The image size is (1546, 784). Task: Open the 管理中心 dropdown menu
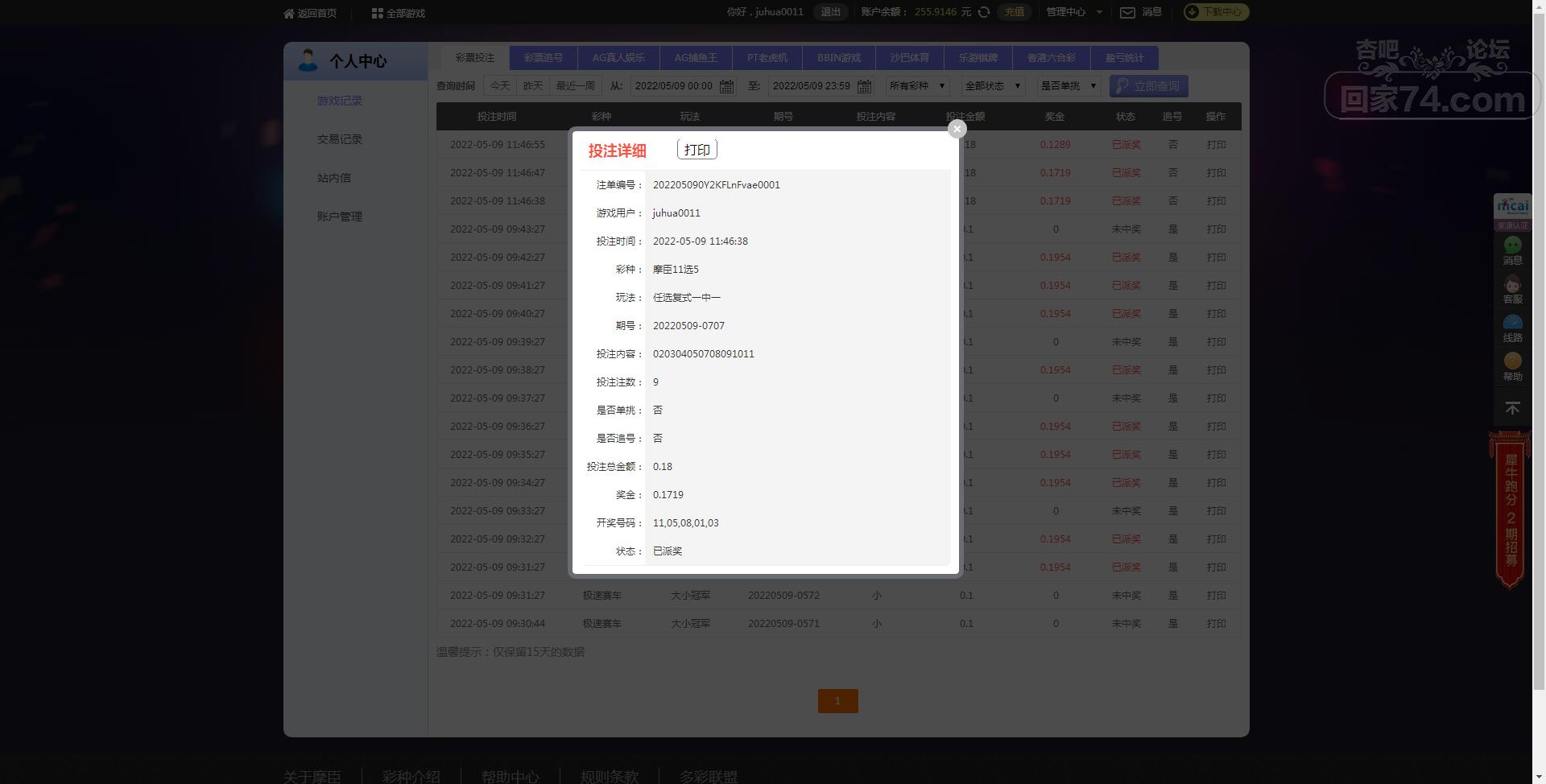1074,12
